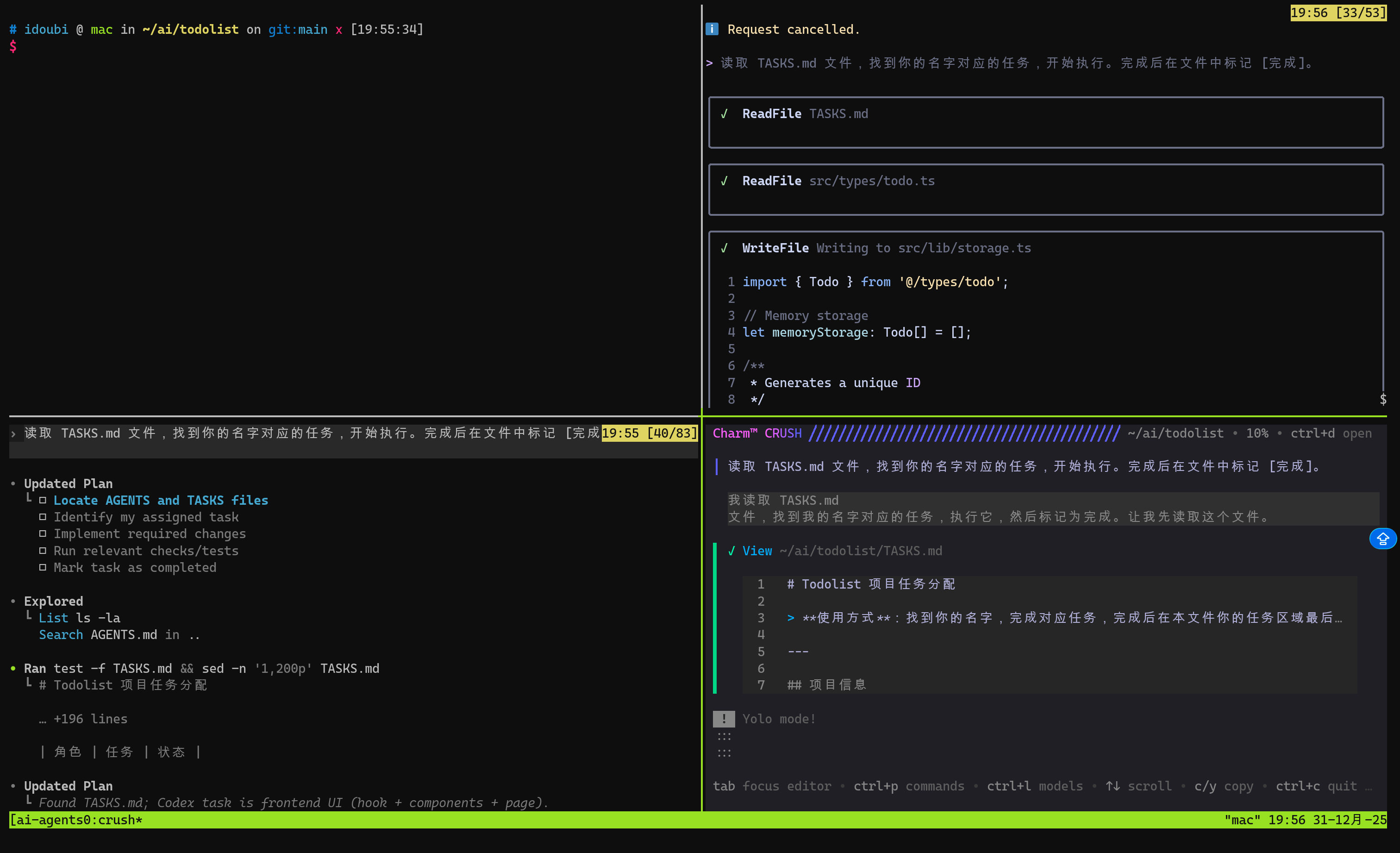Click the checkmark beside ReadFile src/types/todo.ts
1400x853 pixels.
tap(725, 181)
